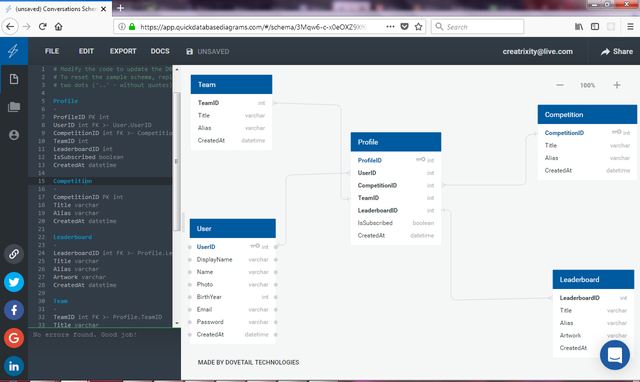Select the Competition table header

pyautogui.click(x=587, y=115)
